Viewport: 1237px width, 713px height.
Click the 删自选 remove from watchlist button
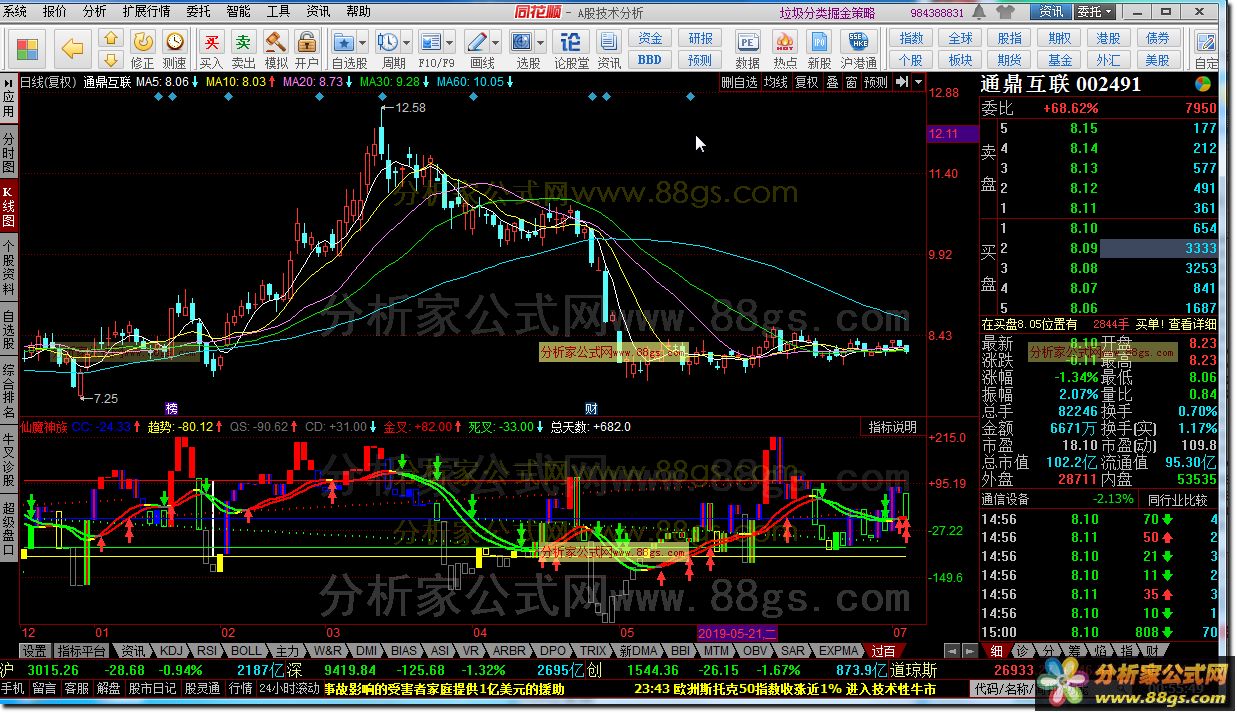[x=739, y=83]
